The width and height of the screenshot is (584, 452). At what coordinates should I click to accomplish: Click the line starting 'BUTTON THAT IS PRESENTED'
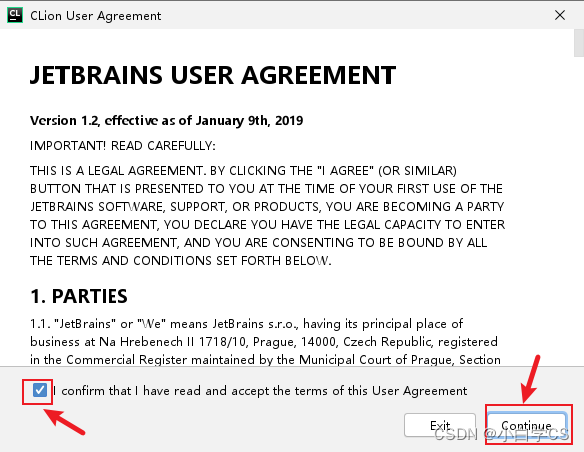click(x=266, y=188)
